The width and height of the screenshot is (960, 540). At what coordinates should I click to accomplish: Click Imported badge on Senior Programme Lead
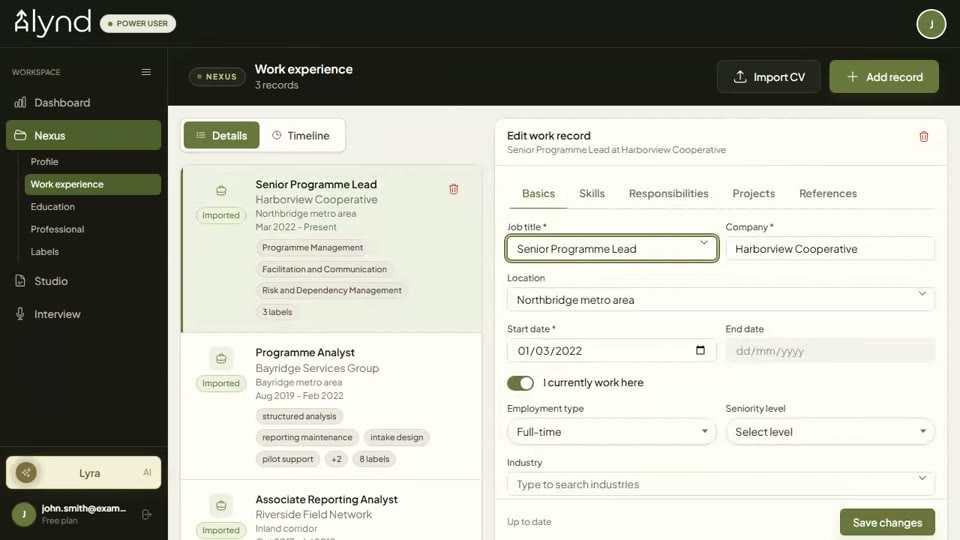(221, 216)
